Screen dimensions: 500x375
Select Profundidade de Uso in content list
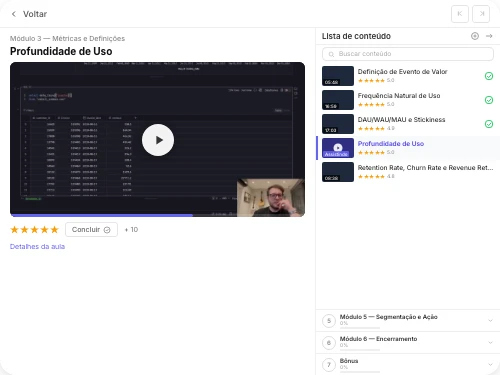point(391,144)
